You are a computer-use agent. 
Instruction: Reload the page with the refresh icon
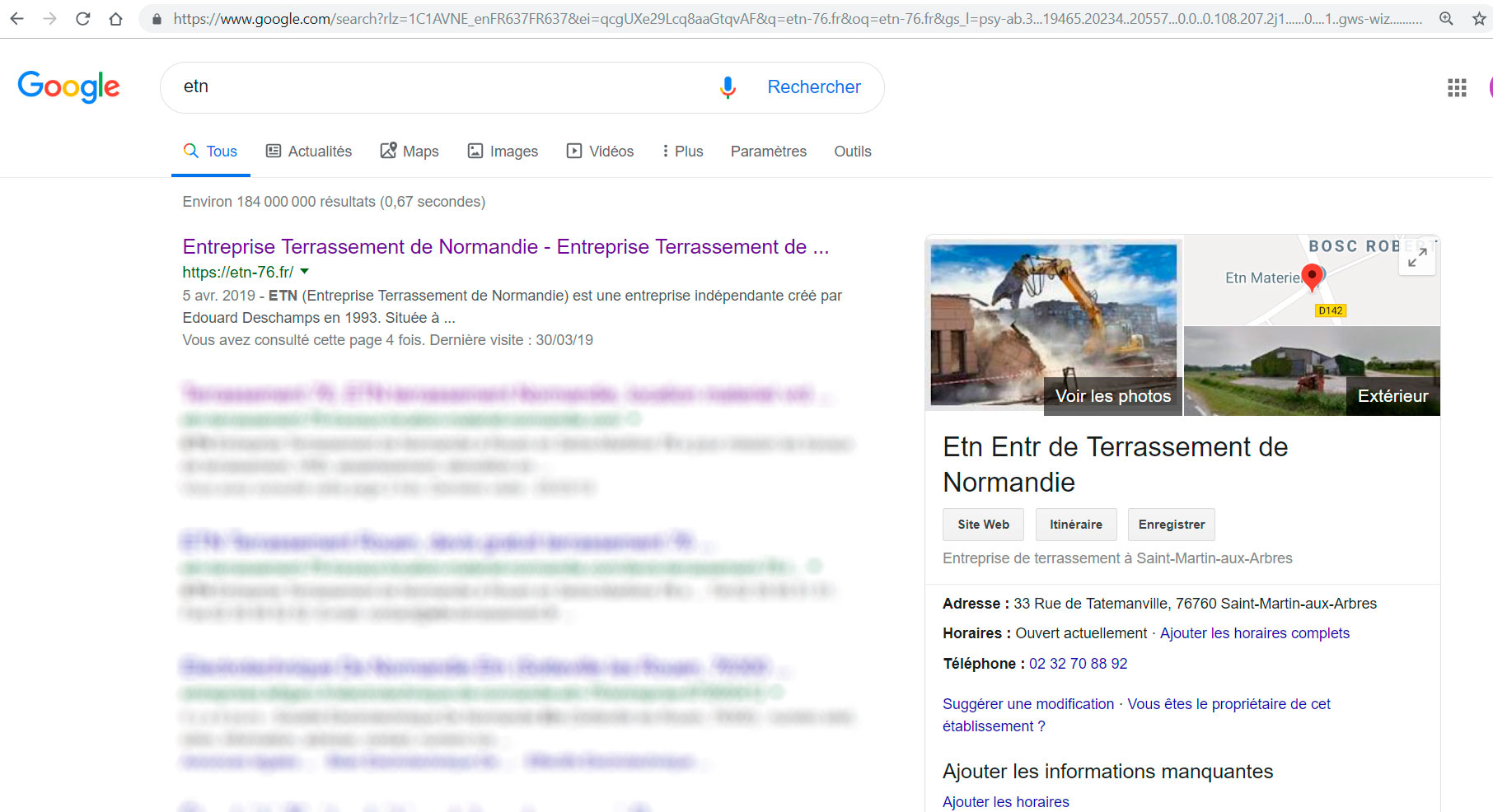pyautogui.click(x=82, y=18)
